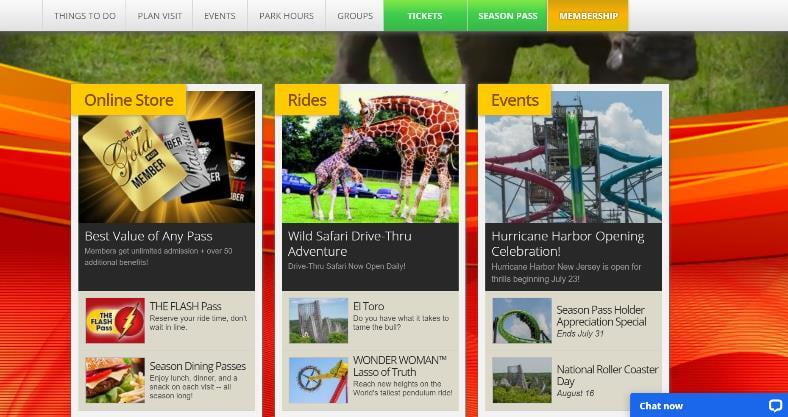Click the Online Store card heading
This screenshot has width=788, height=417.
pos(129,100)
